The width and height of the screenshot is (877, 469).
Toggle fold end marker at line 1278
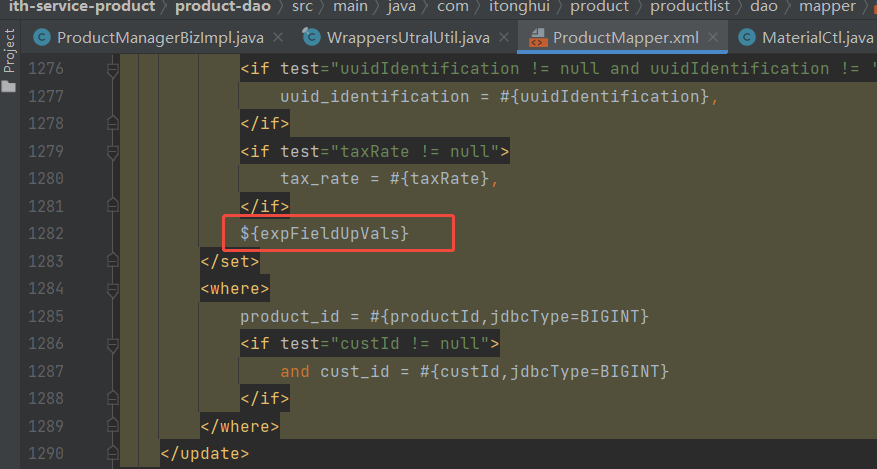click(112, 123)
